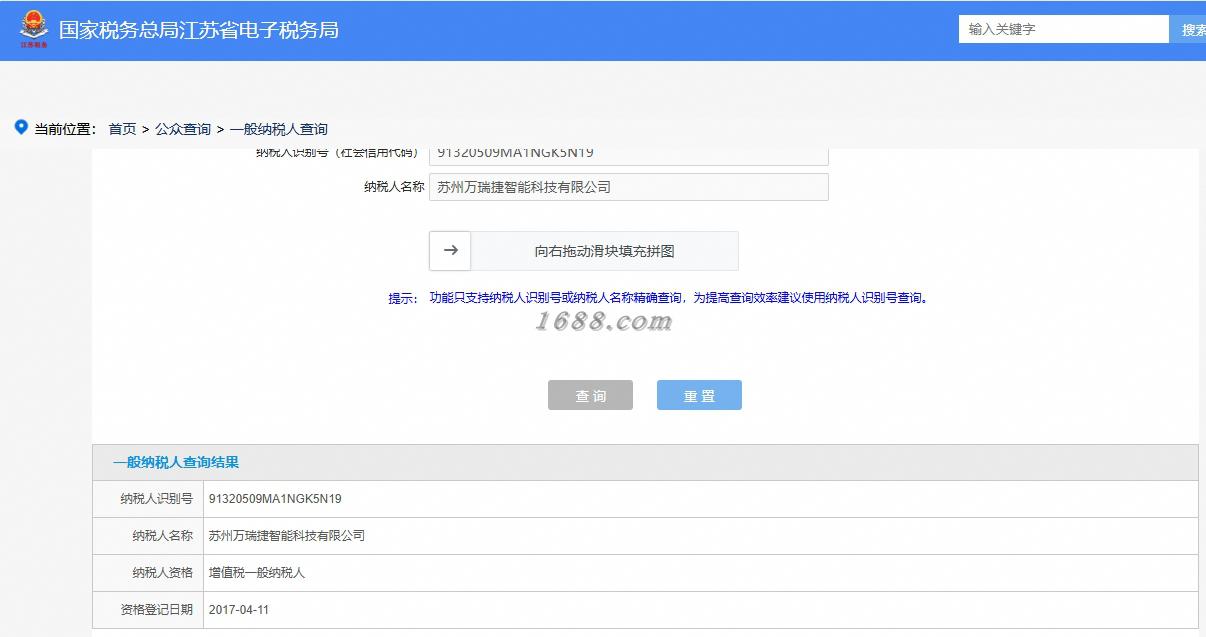
Task: Click the 向右拖动滑块填充拼图 slider track
Action: coord(584,251)
